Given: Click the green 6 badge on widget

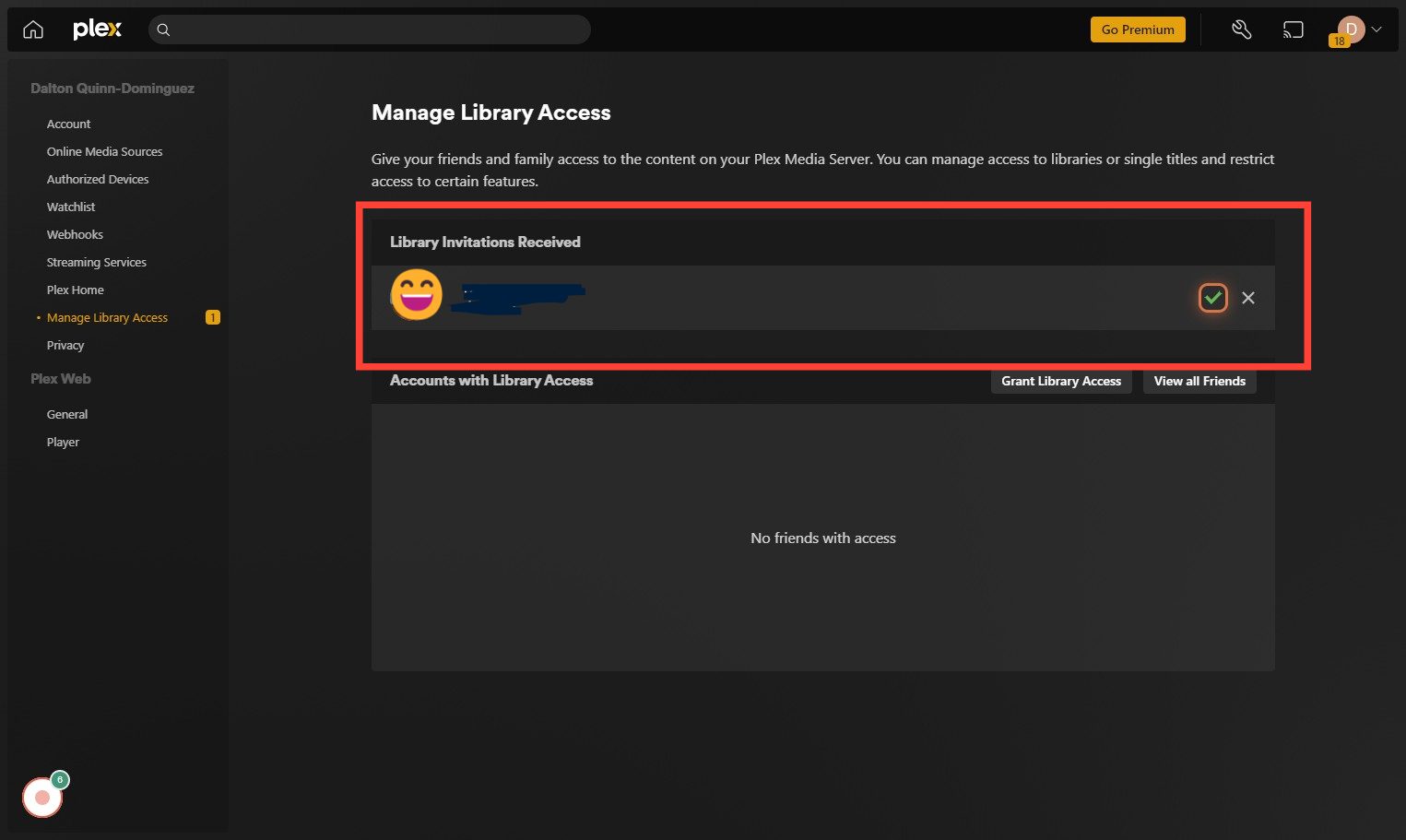Looking at the screenshot, I should click(x=60, y=780).
